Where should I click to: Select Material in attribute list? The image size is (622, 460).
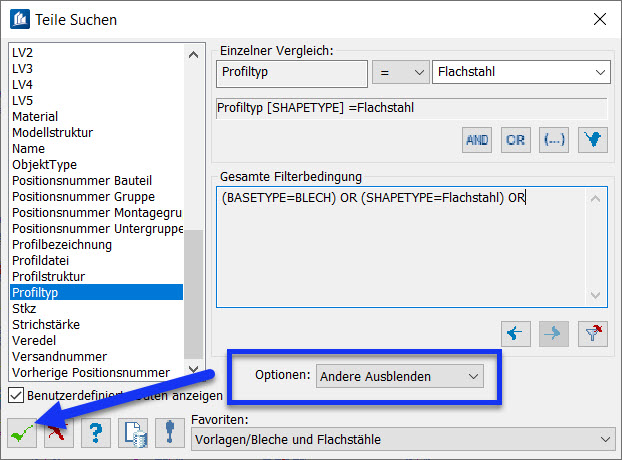96,117
